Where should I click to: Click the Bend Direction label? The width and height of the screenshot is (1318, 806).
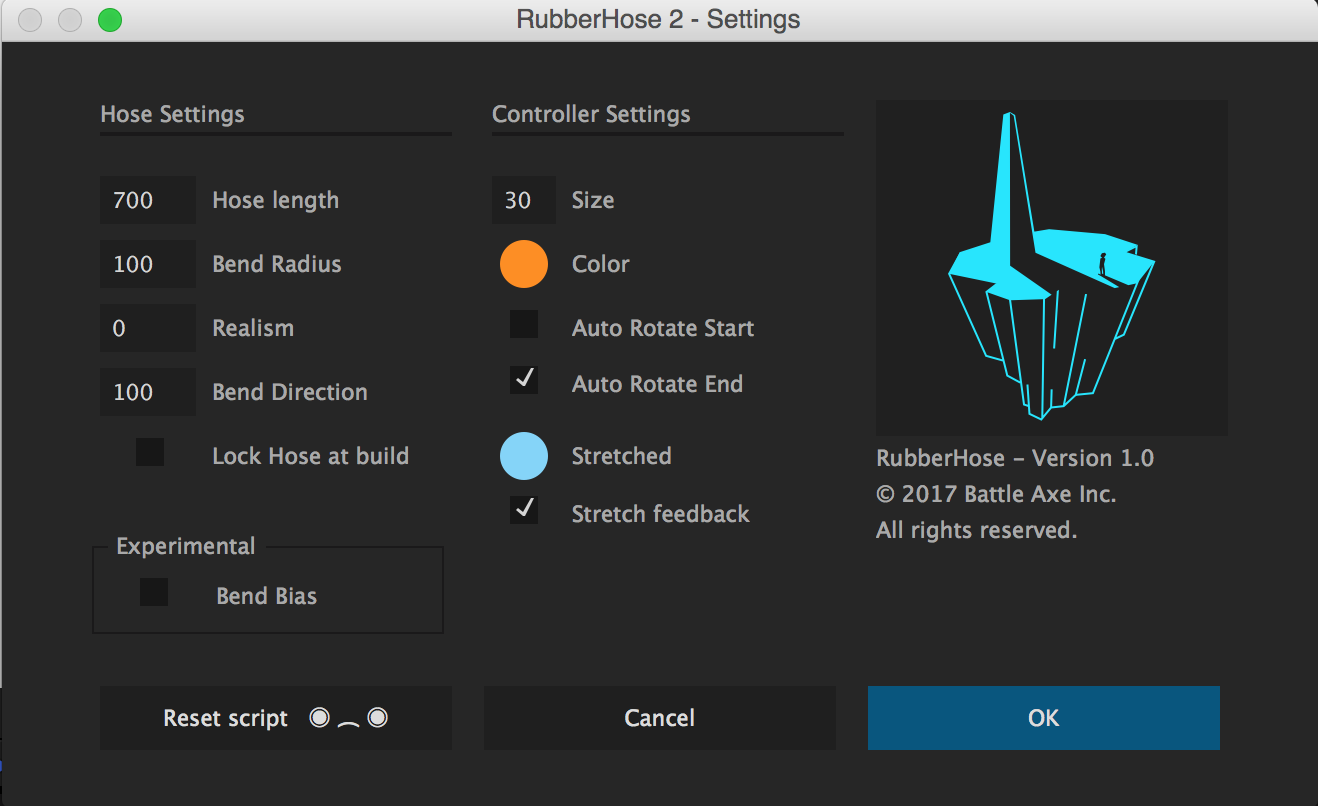point(290,392)
